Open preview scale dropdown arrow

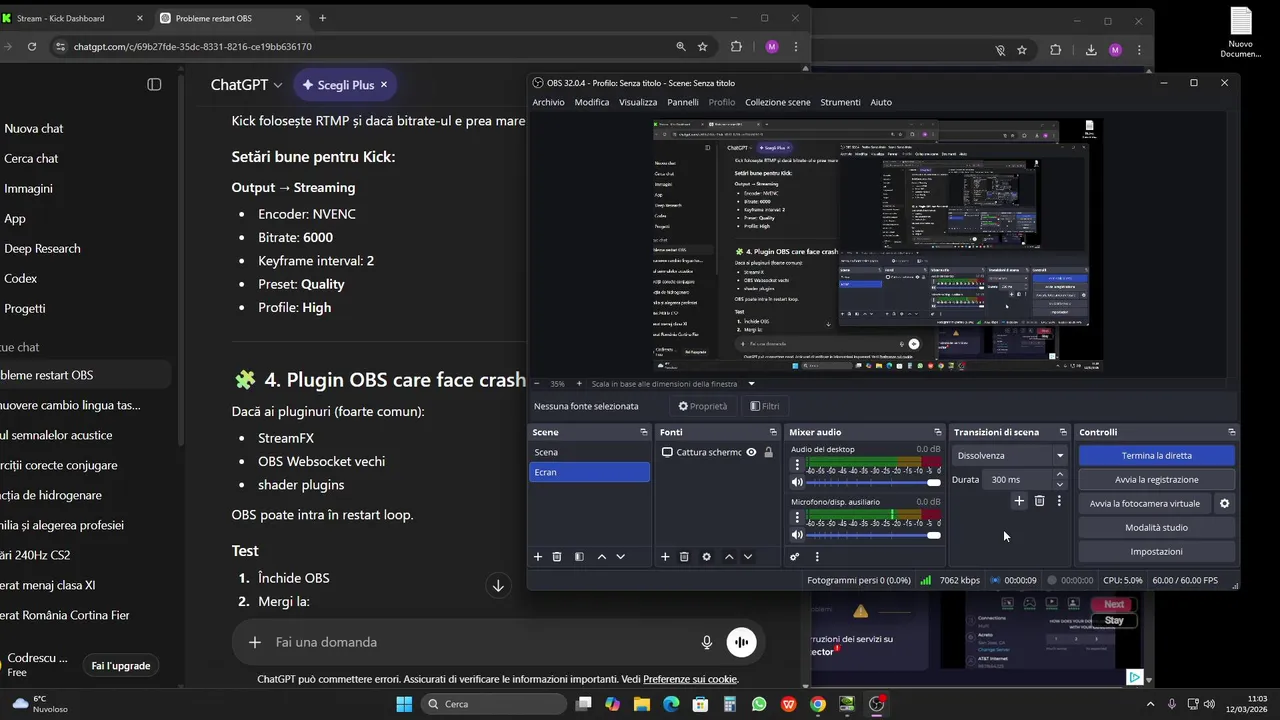751,383
